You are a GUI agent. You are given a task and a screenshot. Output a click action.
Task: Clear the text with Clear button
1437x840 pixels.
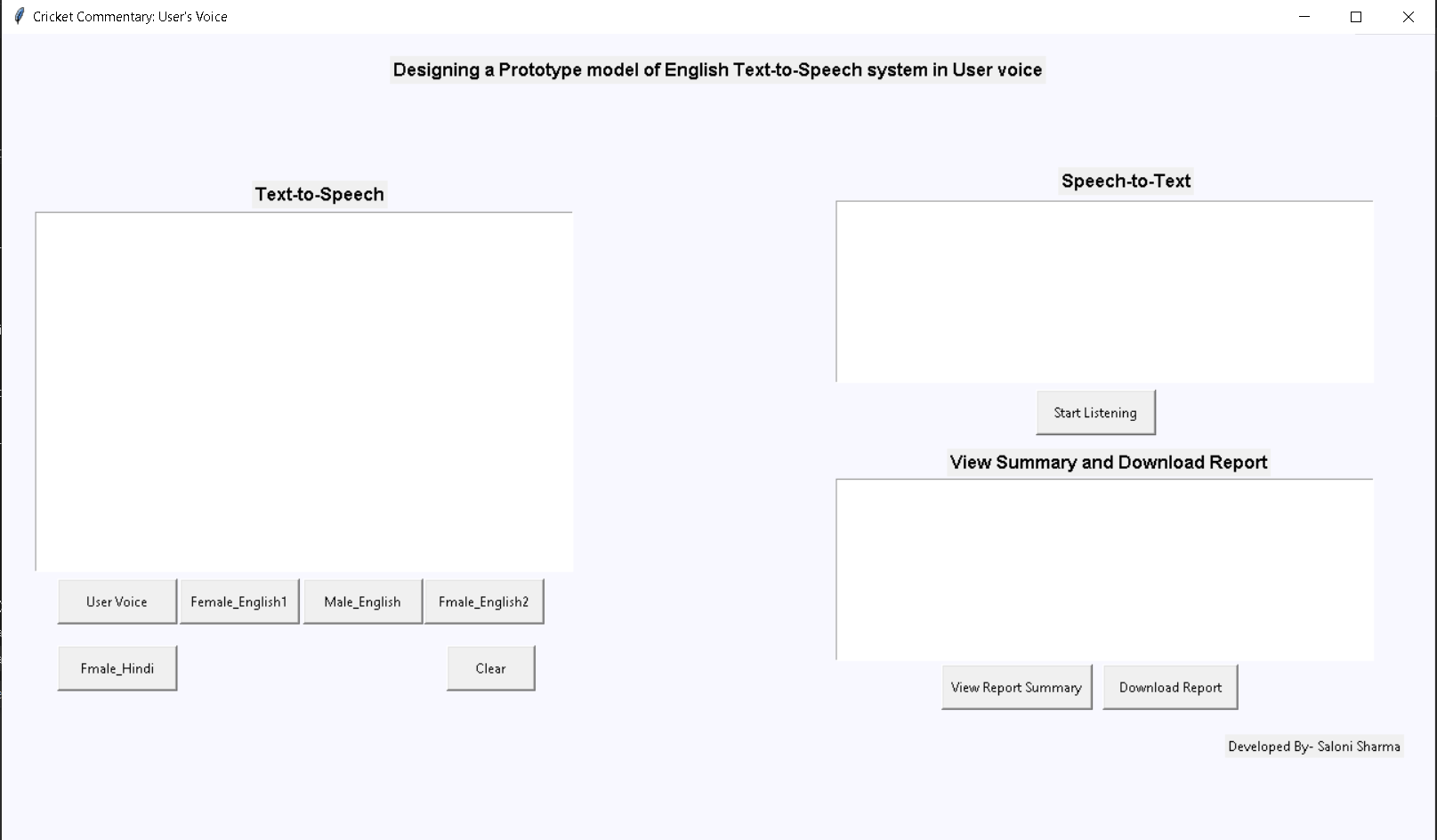pos(491,668)
